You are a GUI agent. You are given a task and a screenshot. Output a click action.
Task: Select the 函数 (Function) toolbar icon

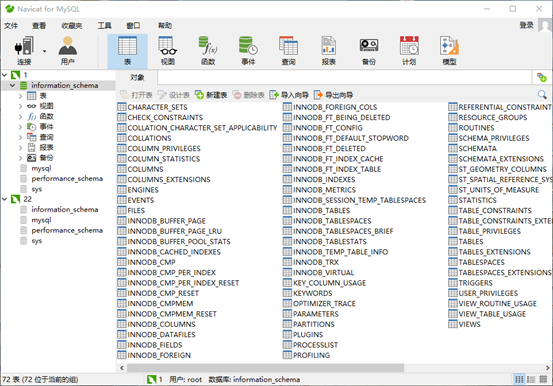point(208,51)
